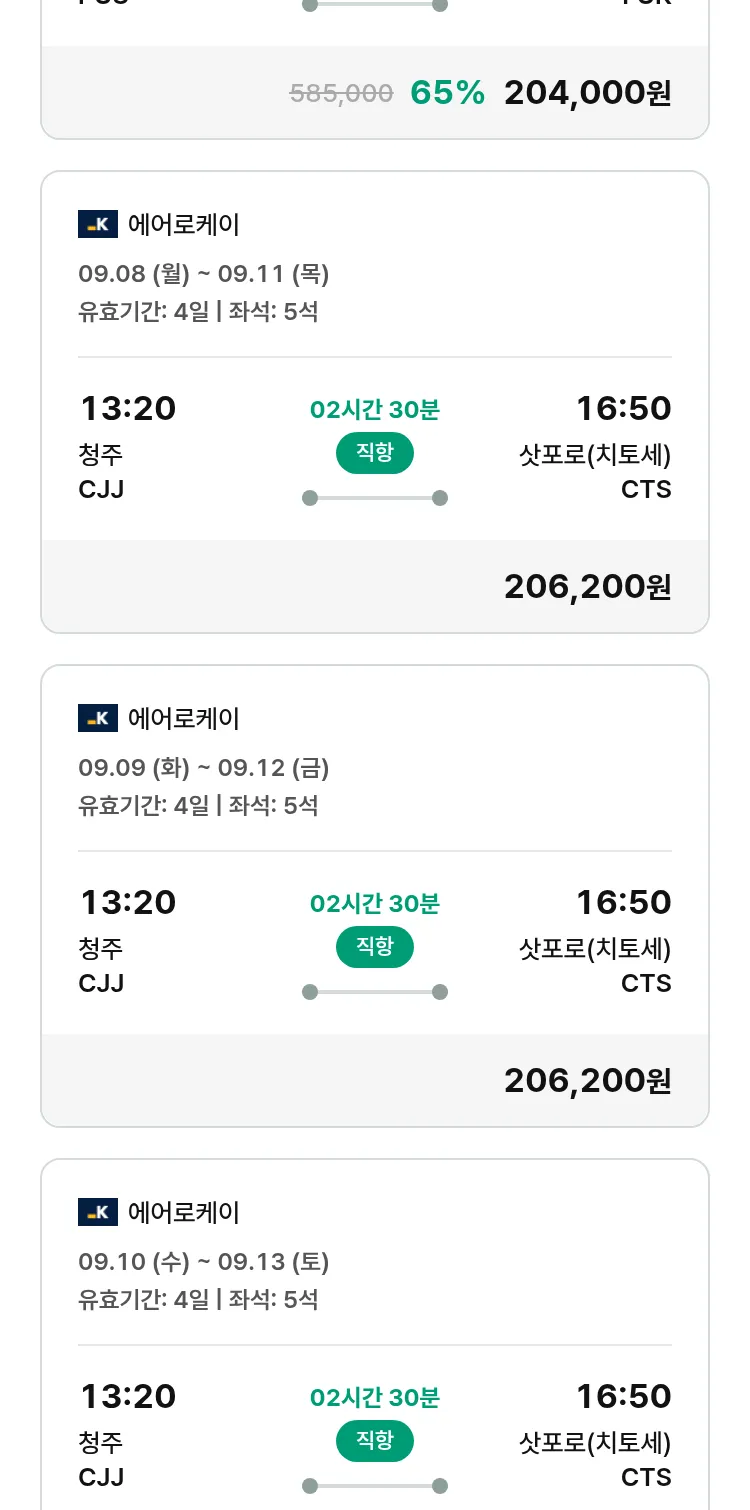Click 샷포로(치토세) destination on 09.08 flight
The image size is (750, 1510).
tap(595, 456)
